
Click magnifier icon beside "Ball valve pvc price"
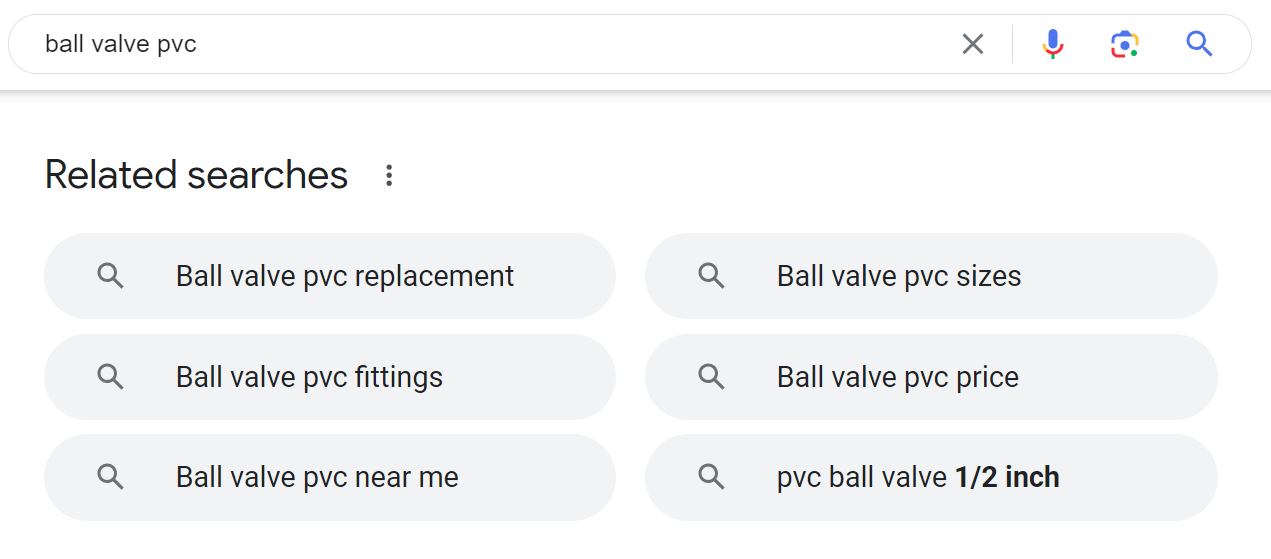(711, 377)
